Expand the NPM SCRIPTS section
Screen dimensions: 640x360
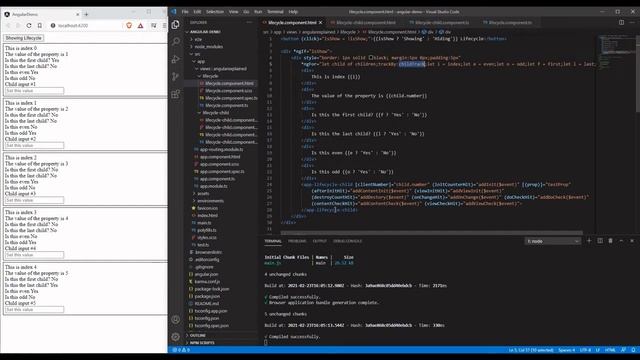coord(202,342)
